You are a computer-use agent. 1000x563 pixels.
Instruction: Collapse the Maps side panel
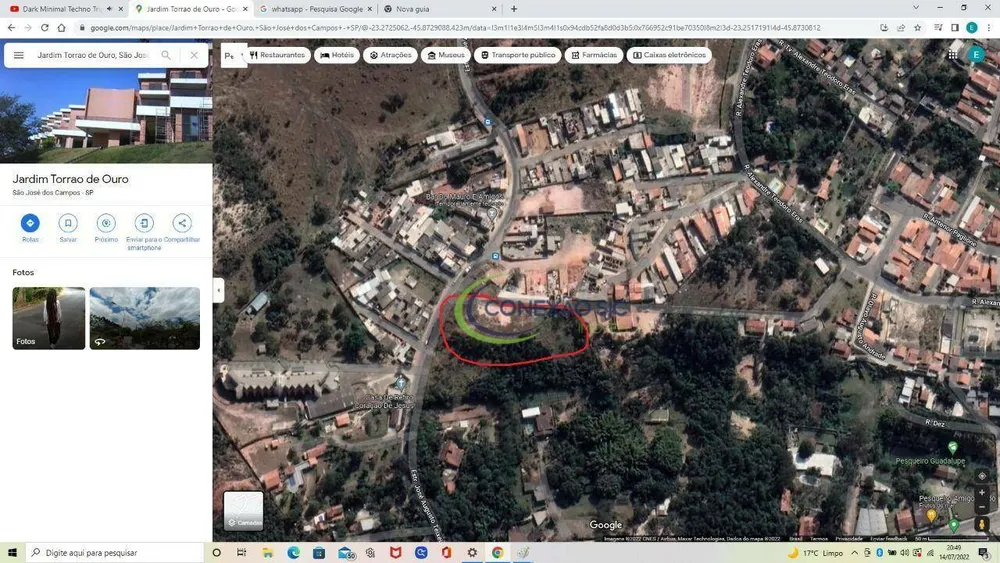218,291
